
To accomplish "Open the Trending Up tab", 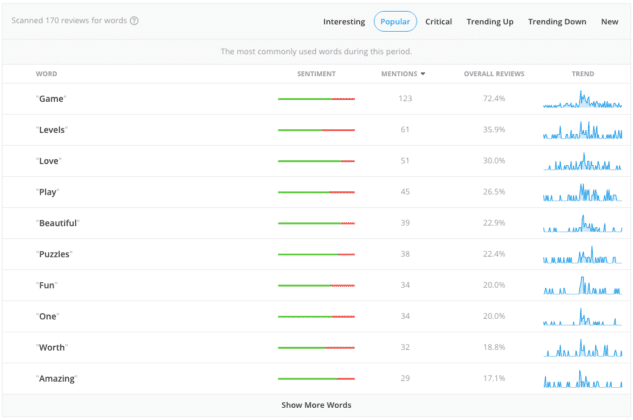I will [x=490, y=22].
